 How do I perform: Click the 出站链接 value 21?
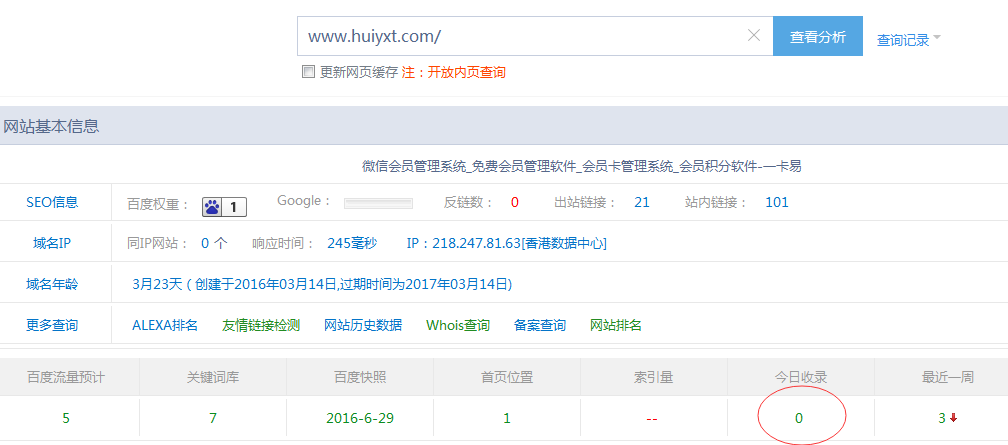point(642,203)
